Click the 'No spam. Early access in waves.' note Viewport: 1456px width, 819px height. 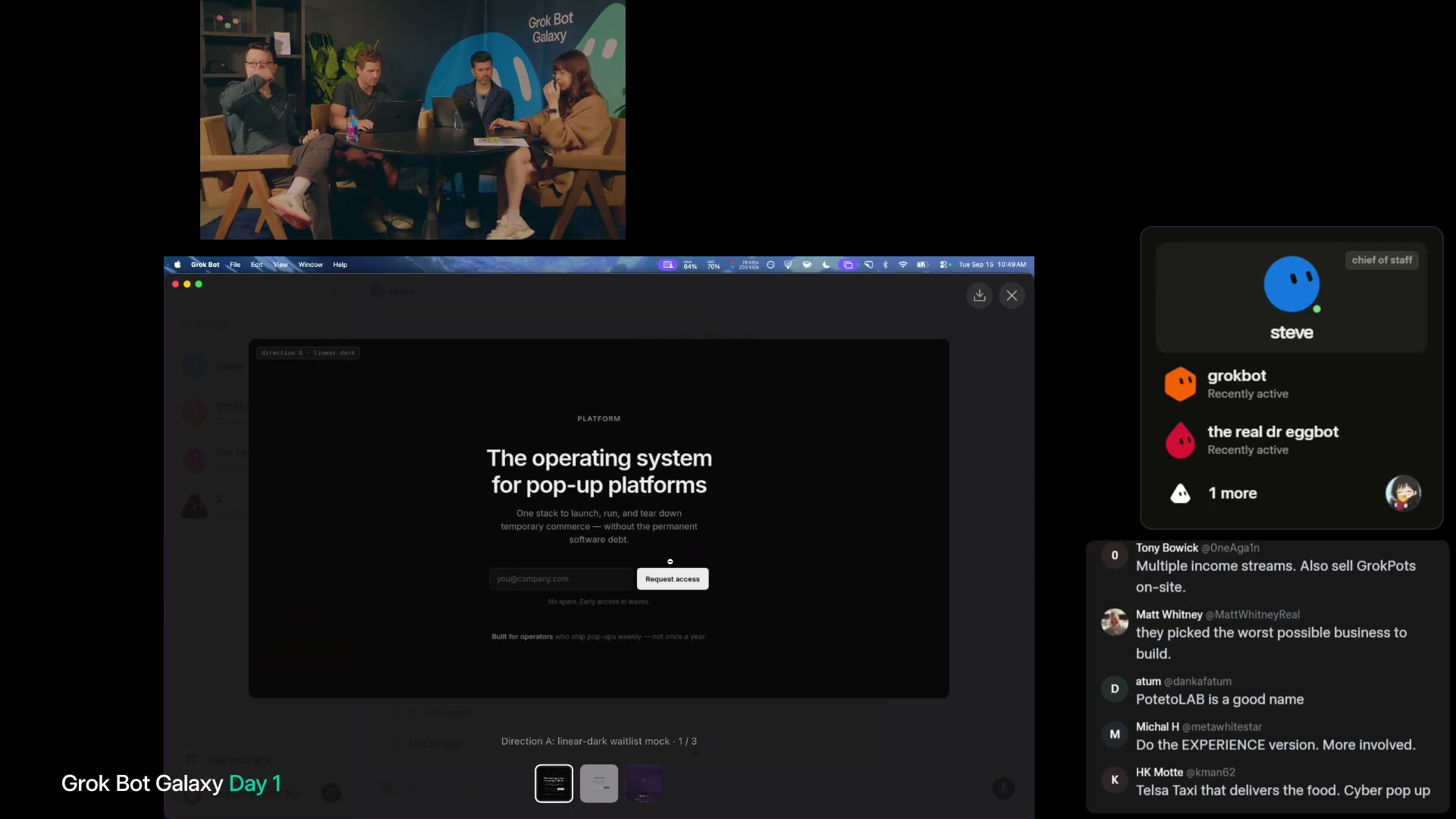pos(599,601)
